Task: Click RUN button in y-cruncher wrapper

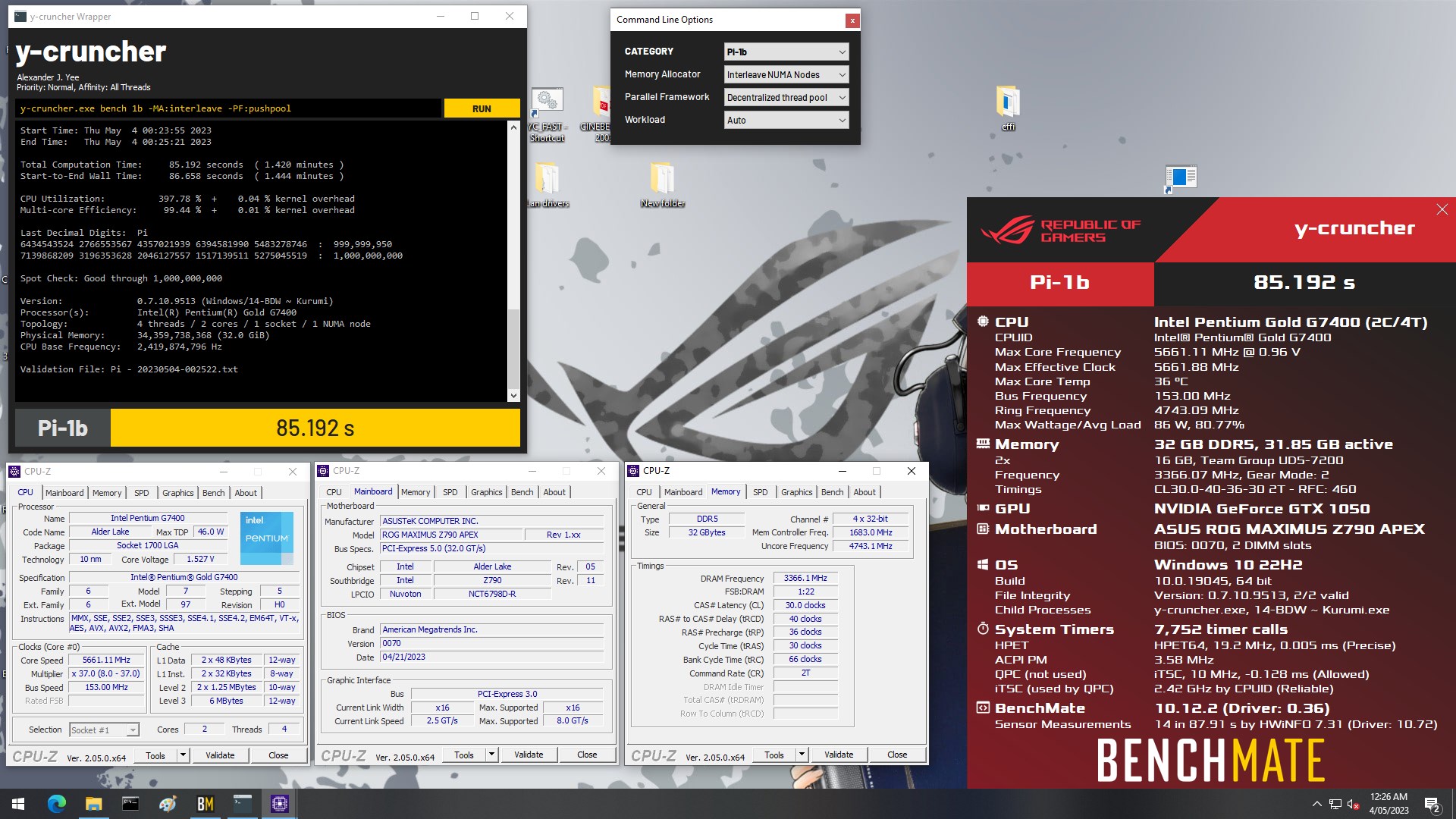Action: pos(482,108)
